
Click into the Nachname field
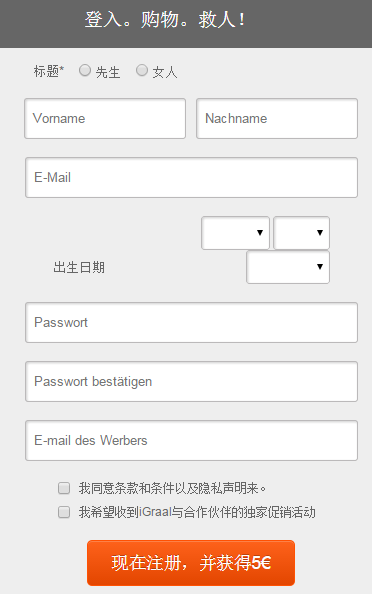(x=277, y=119)
